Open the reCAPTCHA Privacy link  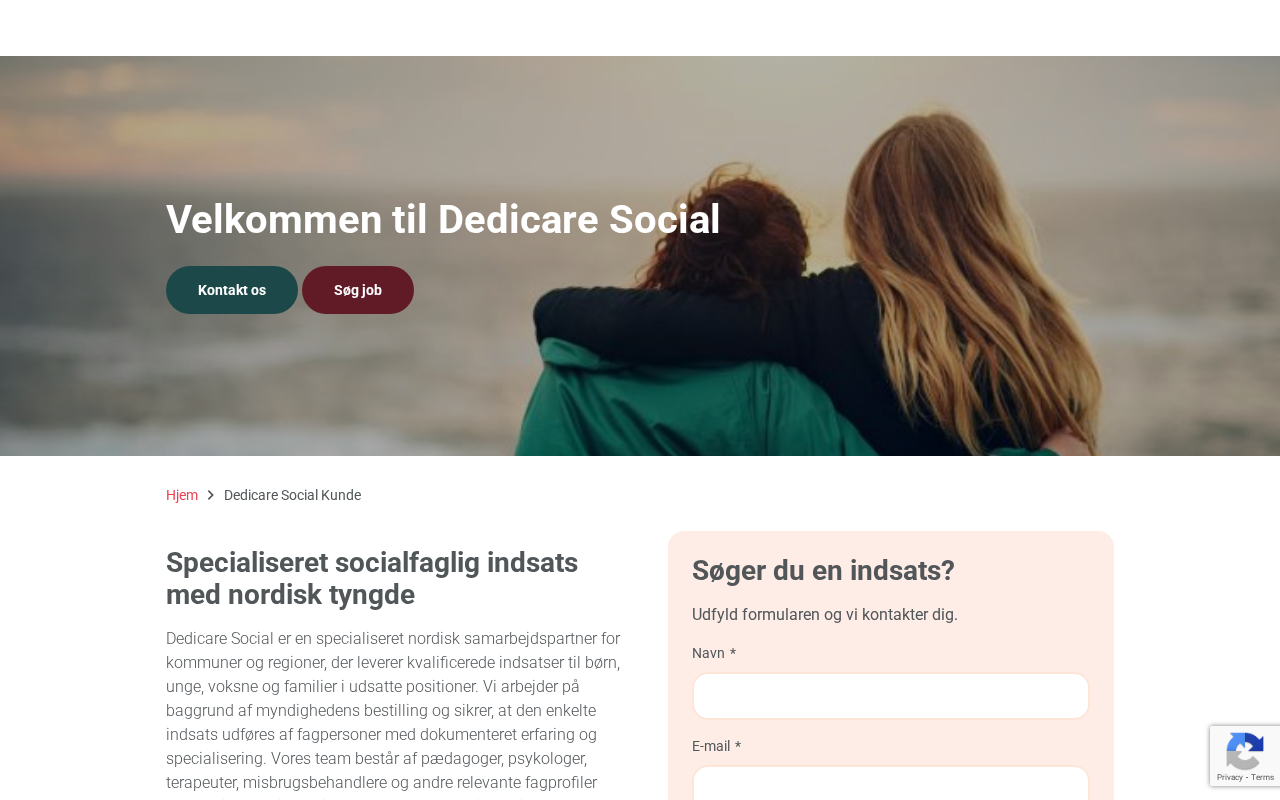coord(1229,778)
